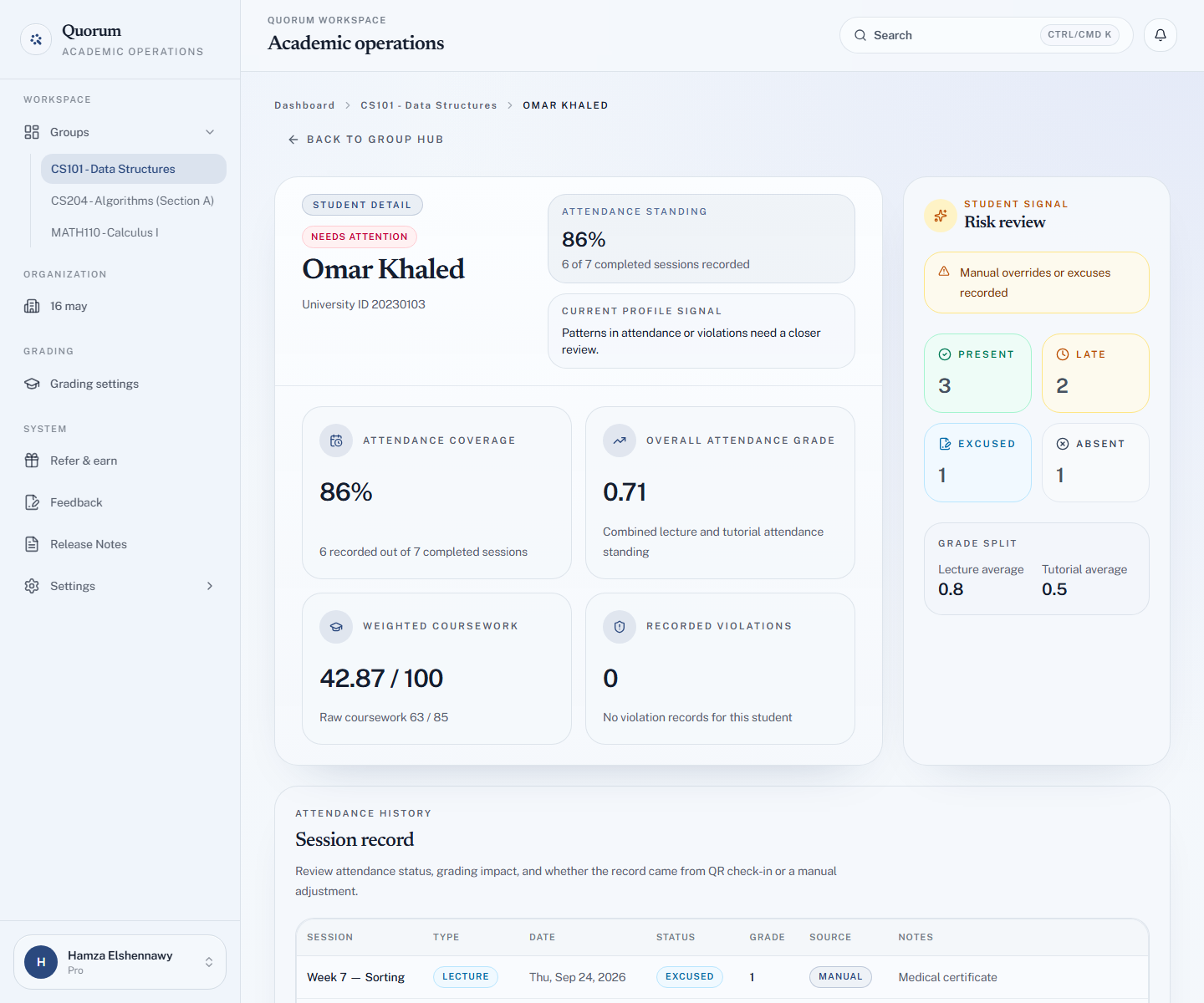Screen dimensions: 1204x1003
Task: Click the Late clock icon
Action: click(x=1063, y=354)
